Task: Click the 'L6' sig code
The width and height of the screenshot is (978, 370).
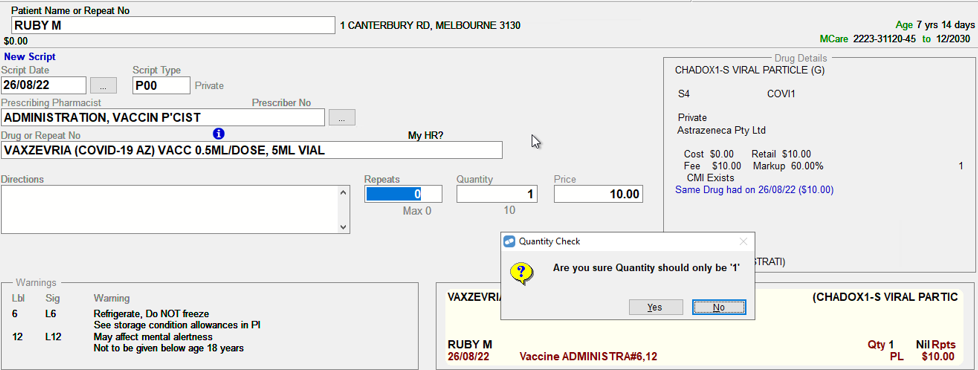Action: click(51, 313)
